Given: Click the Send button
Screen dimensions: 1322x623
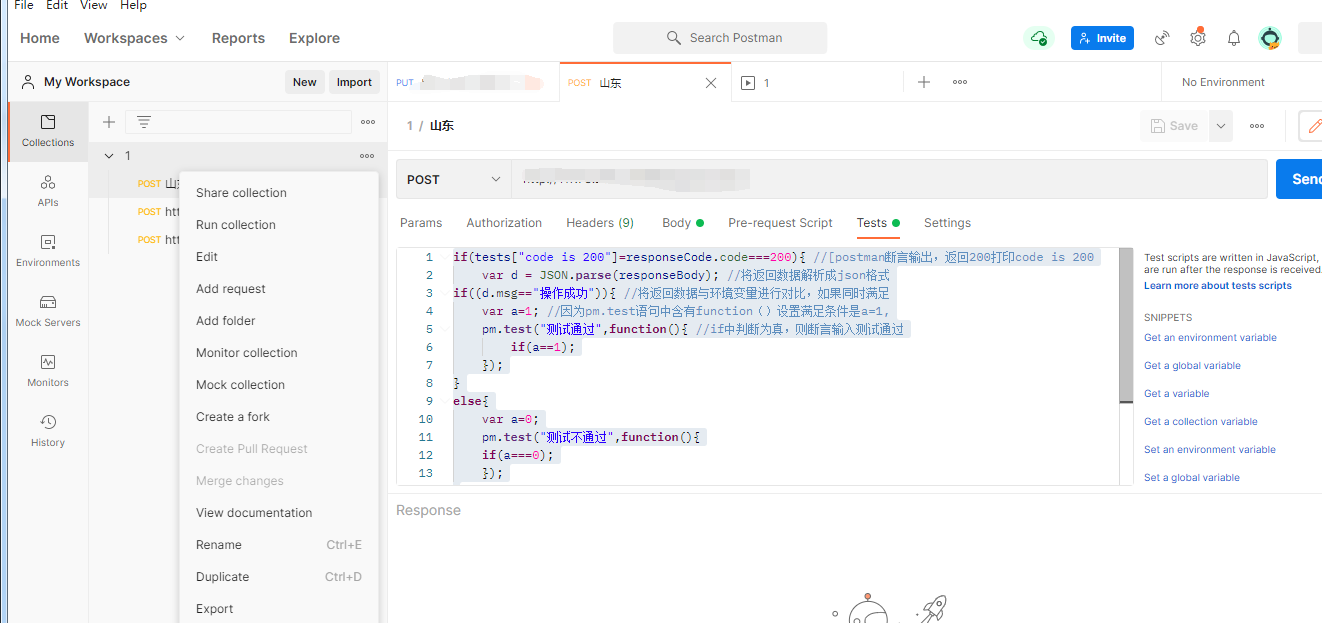Looking at the screenshot, I should 1299,179.
